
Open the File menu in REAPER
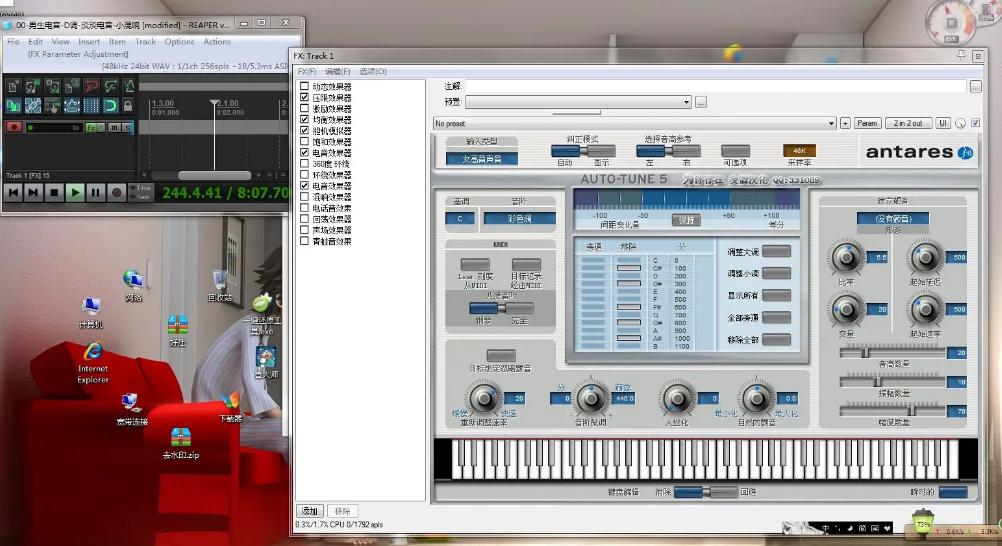pos(13,42)
